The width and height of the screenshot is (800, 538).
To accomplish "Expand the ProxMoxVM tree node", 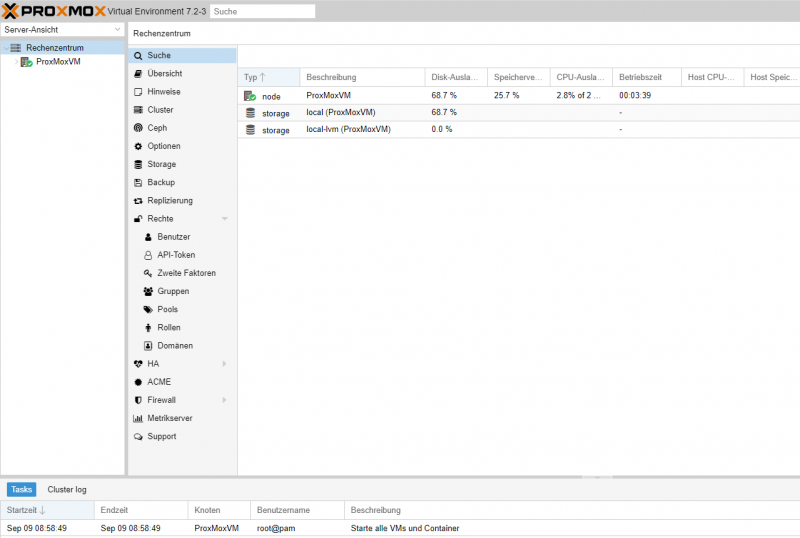I will 16,62.
